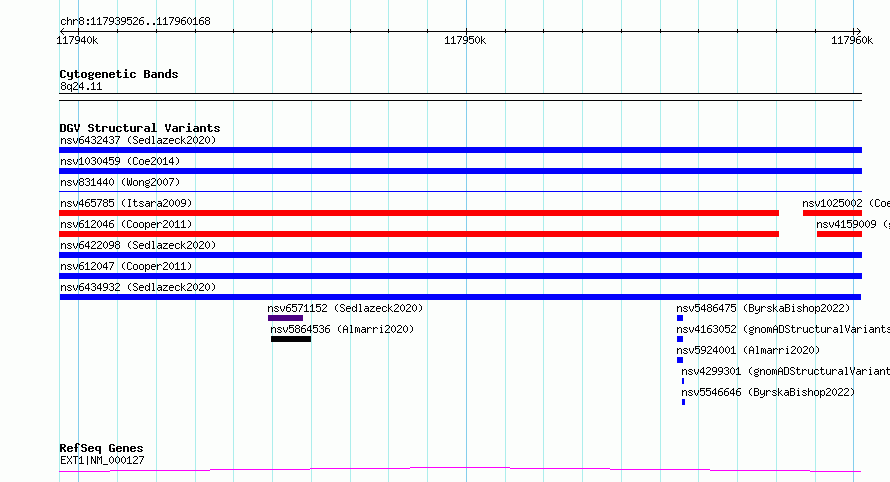The image size is (890, 482).
Task: Click the chr8:117939526..117960168 coordinate text
Action: click(x=135, y=21)
